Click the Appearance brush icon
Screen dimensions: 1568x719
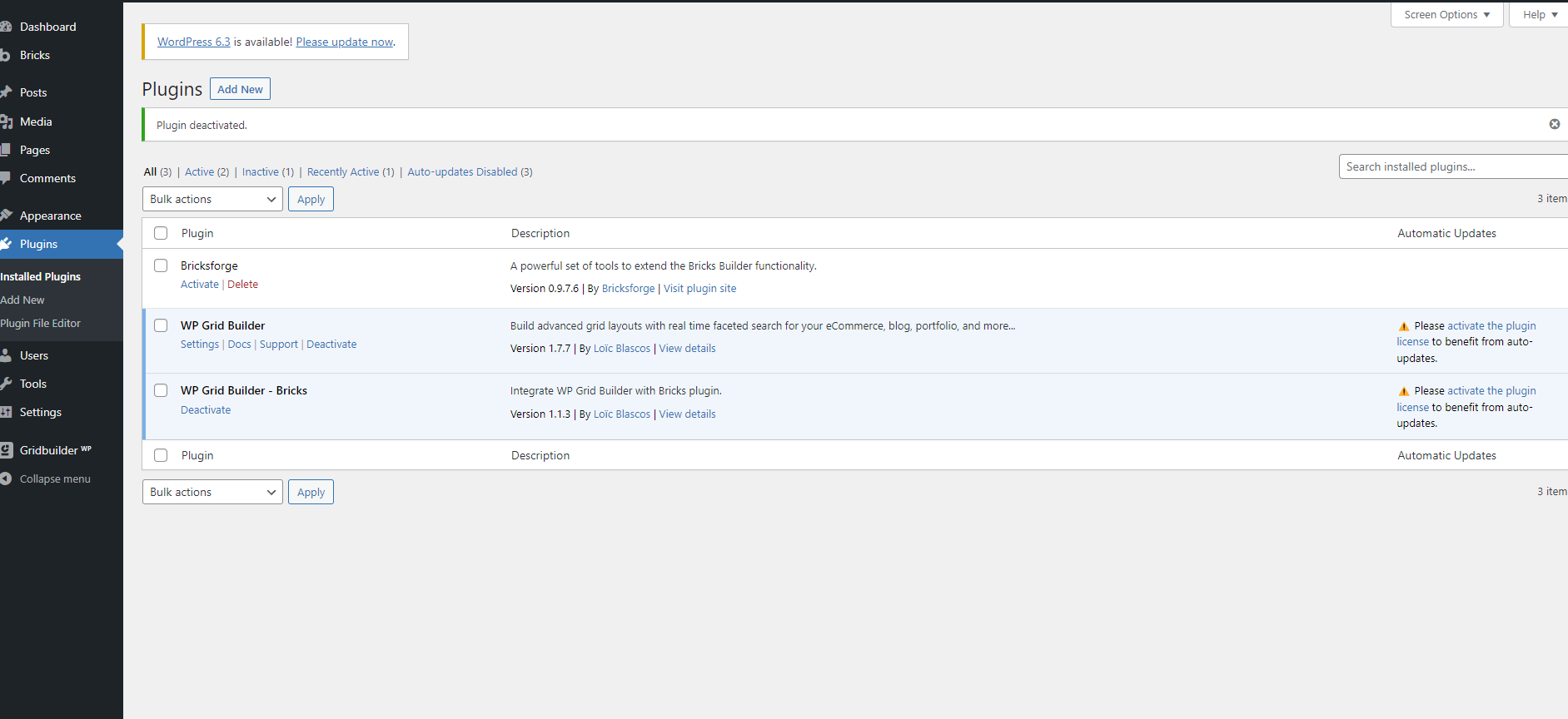(5, 216)
